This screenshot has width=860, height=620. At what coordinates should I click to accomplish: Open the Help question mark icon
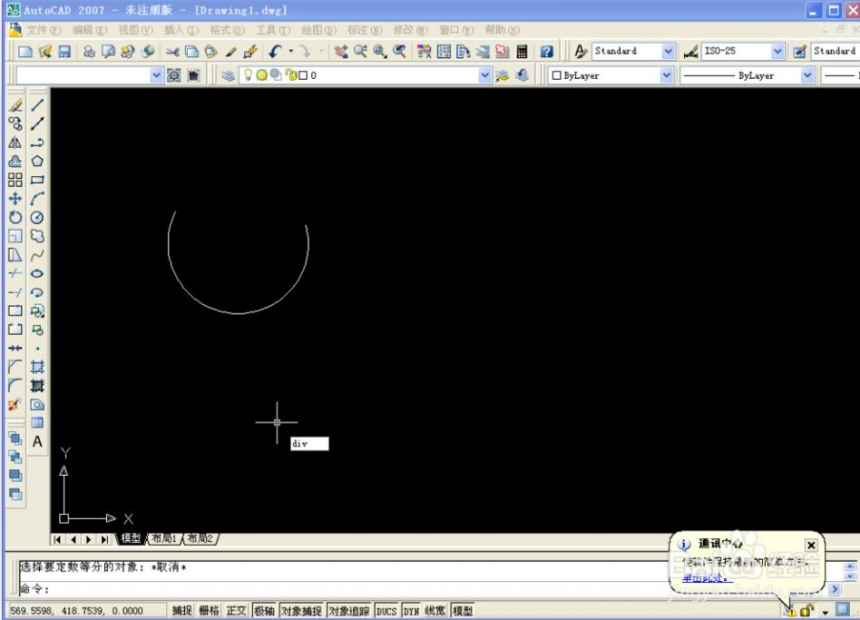(x=546, y=52)
